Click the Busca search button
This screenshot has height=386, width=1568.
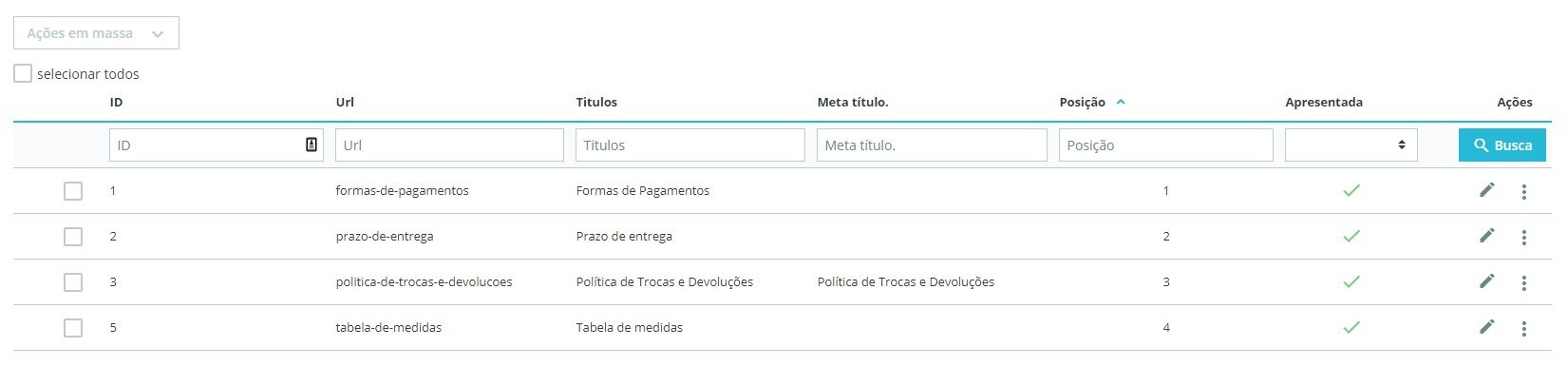(x=1502, y=145)
